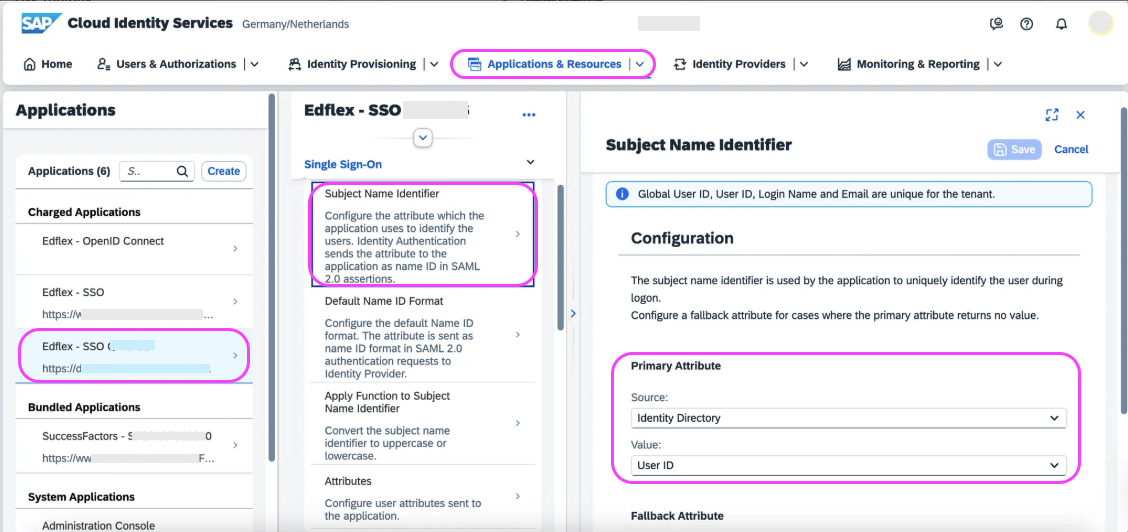Image resolution: width=1128 pixels, height=532 pixels.
Task: Expand the Monitoring & Reporting dropdown arrow
Action: [998, 64]
